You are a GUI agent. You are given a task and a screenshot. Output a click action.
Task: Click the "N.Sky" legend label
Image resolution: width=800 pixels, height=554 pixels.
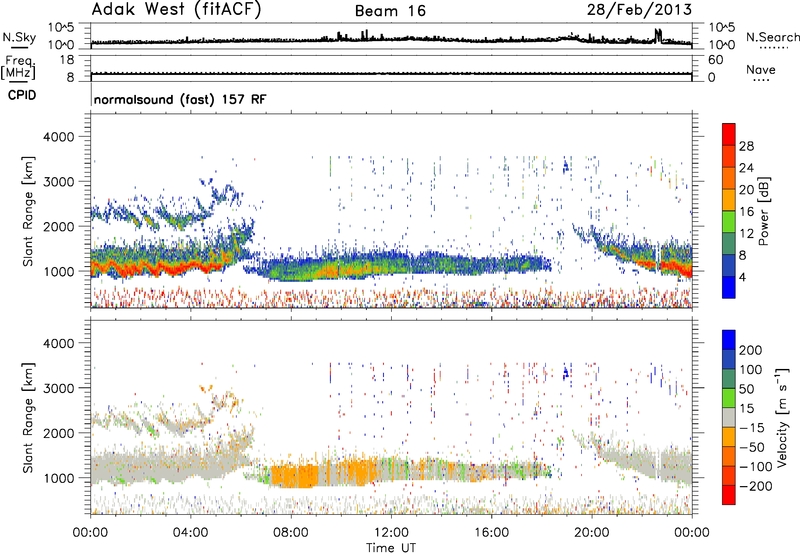[x=19, y=37]
